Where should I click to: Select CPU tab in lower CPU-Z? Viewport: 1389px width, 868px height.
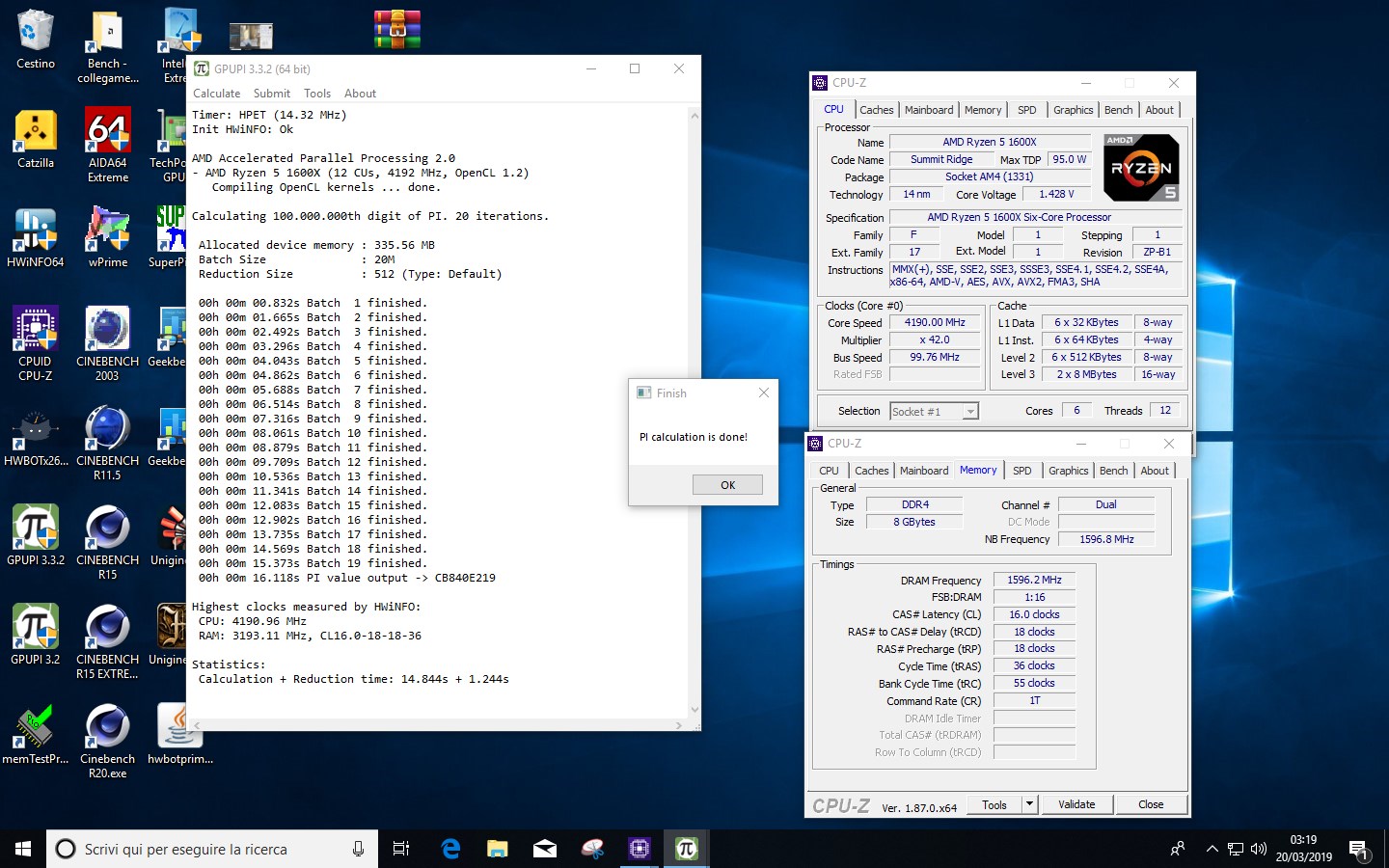(x=829, y=471)
